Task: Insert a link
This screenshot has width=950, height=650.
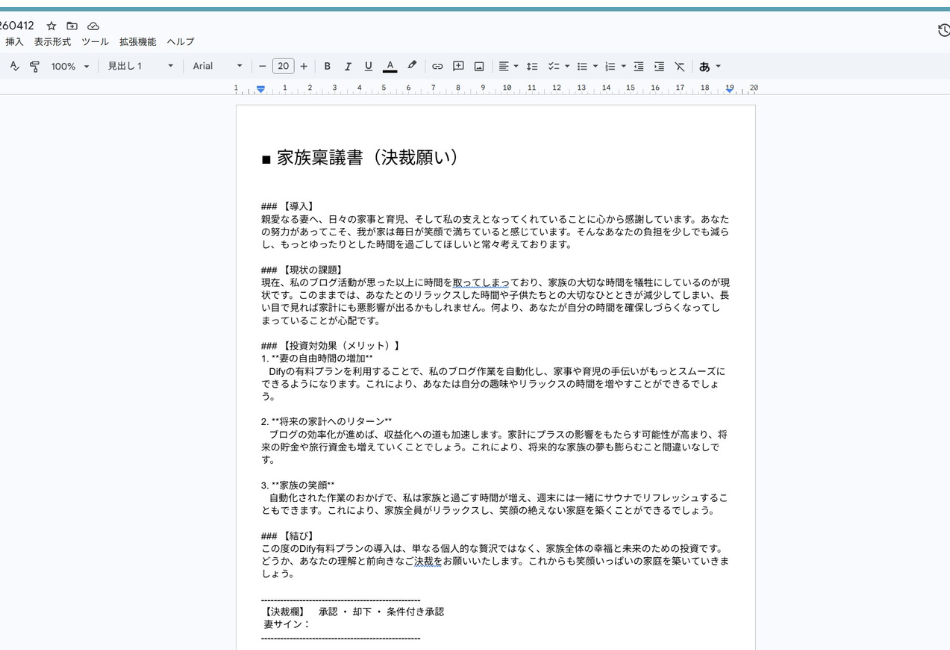Action: coord(437,67)
